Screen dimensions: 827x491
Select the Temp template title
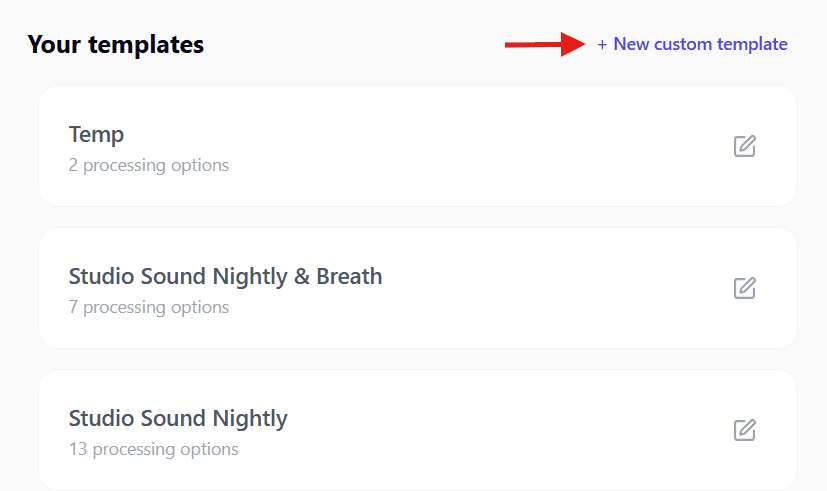[96, 134]
